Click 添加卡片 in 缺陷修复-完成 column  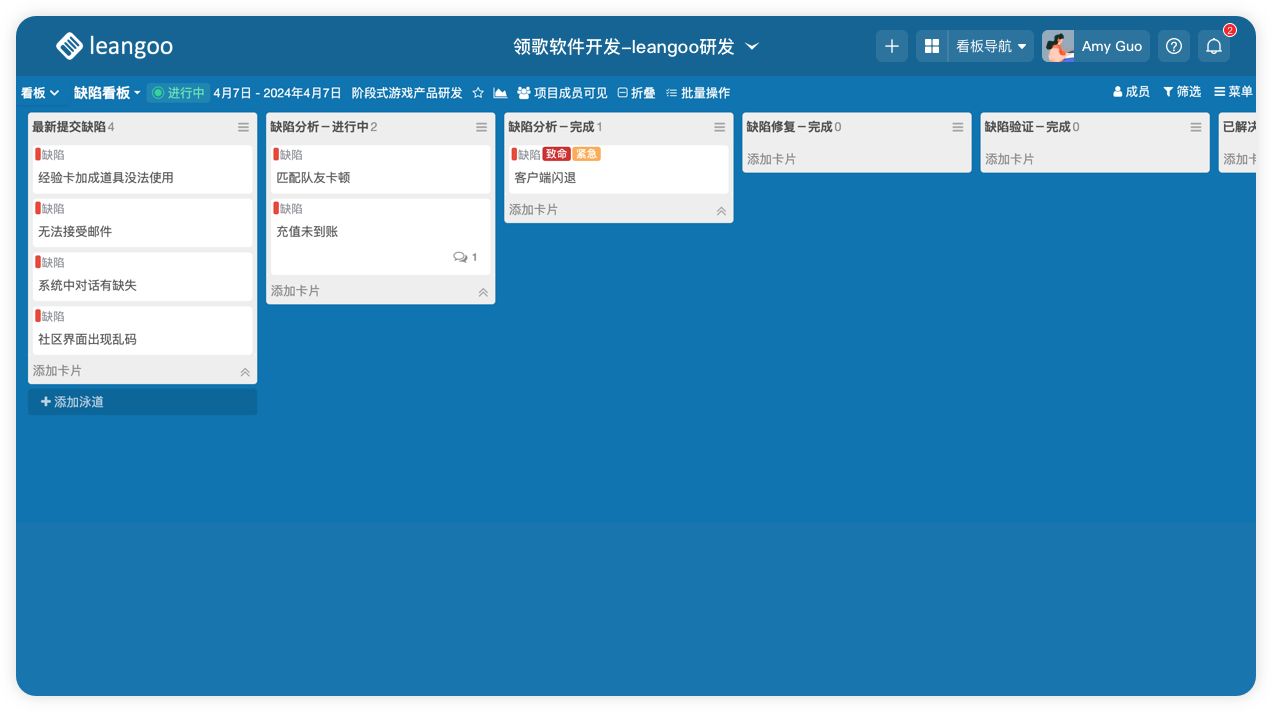772,159
